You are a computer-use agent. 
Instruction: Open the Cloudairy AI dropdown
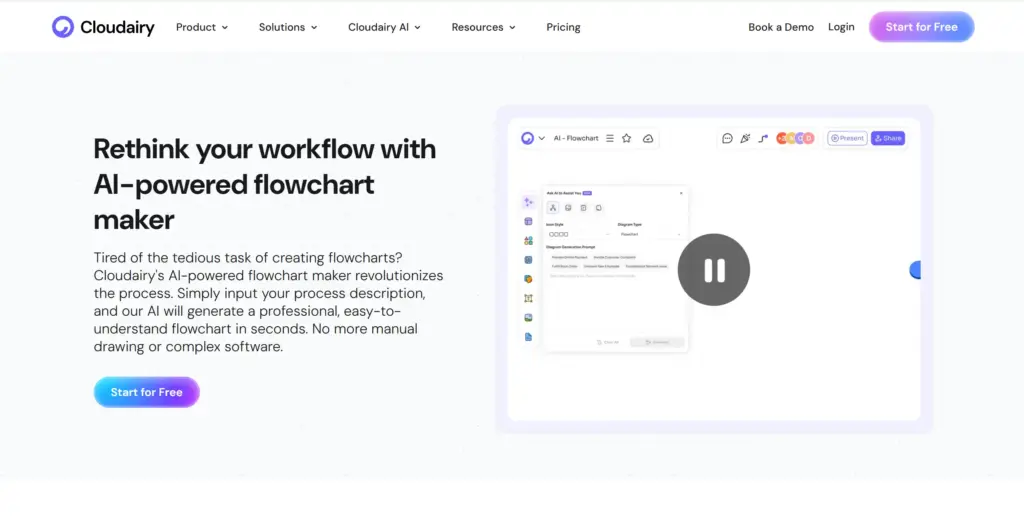384,27
